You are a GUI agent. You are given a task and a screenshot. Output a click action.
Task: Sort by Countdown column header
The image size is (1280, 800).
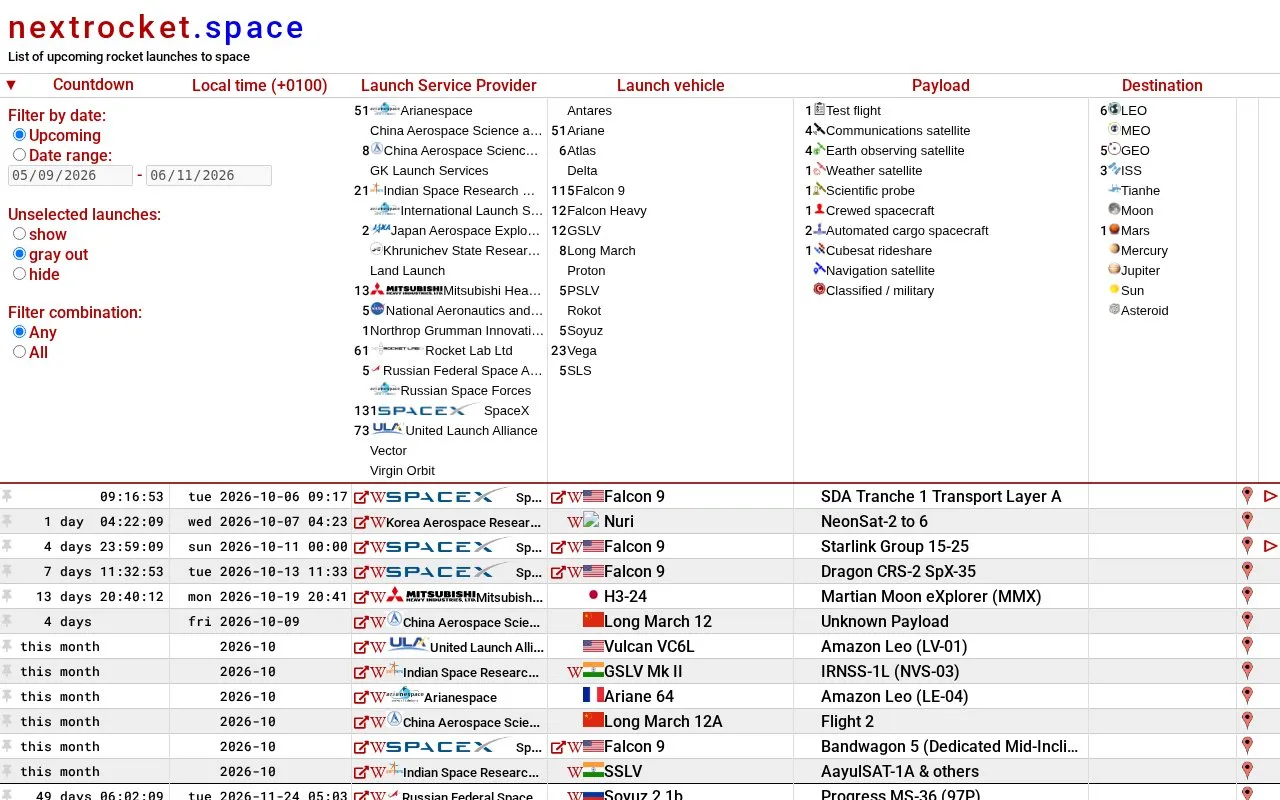93,85
